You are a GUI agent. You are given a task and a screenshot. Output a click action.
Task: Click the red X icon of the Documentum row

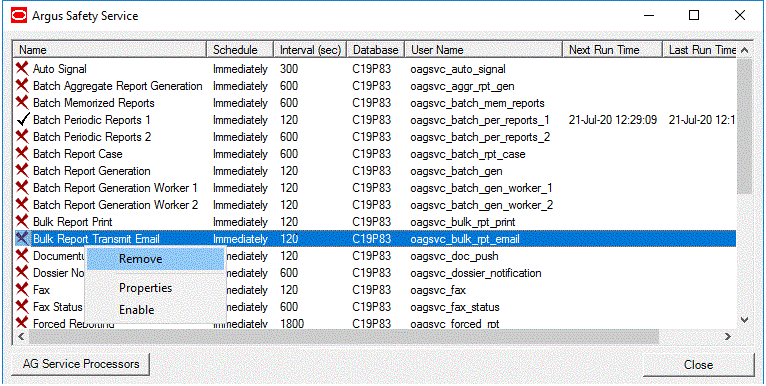point(22,256)
